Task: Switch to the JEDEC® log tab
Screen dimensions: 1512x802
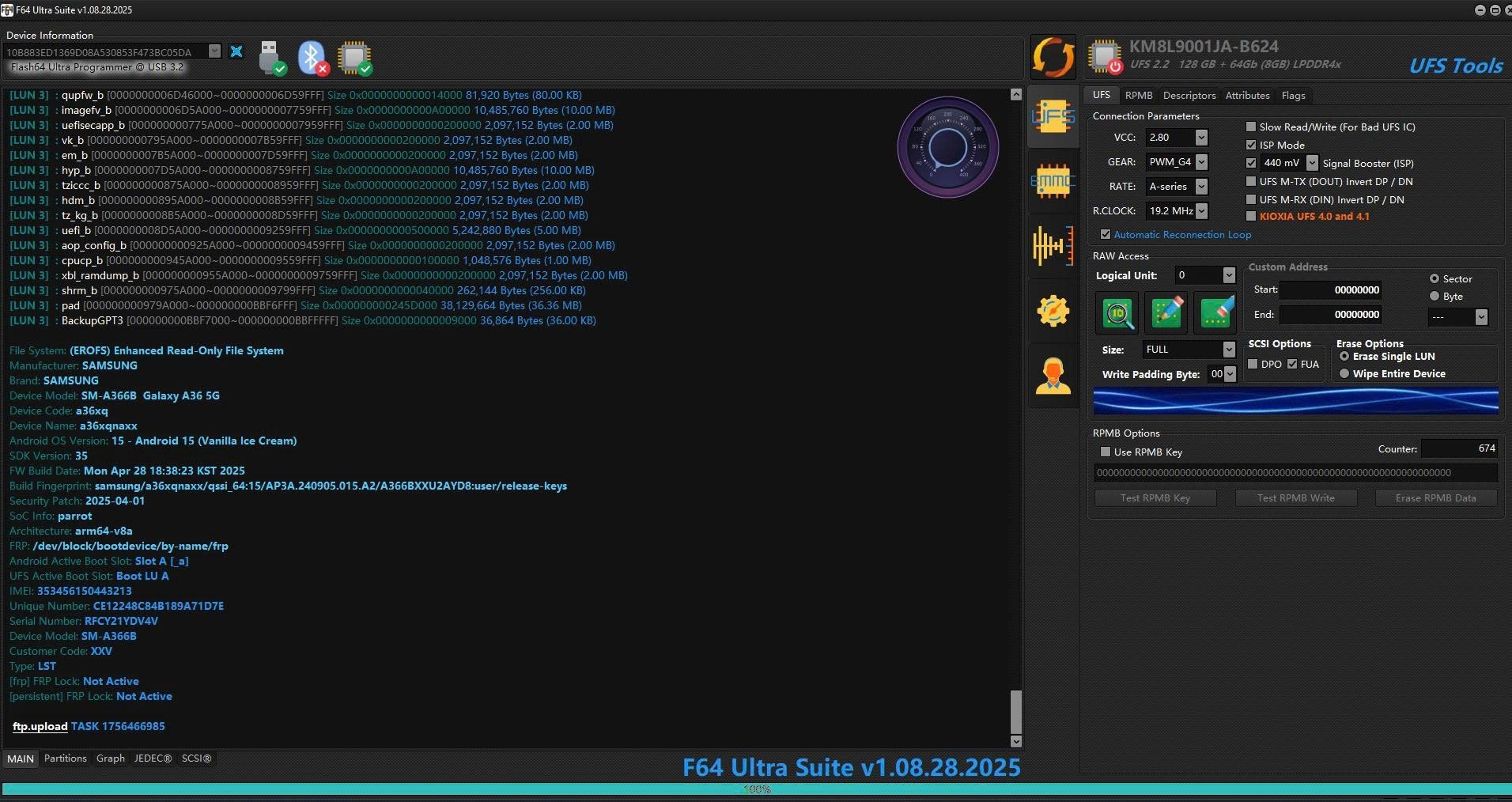Action: pos(153,758)
